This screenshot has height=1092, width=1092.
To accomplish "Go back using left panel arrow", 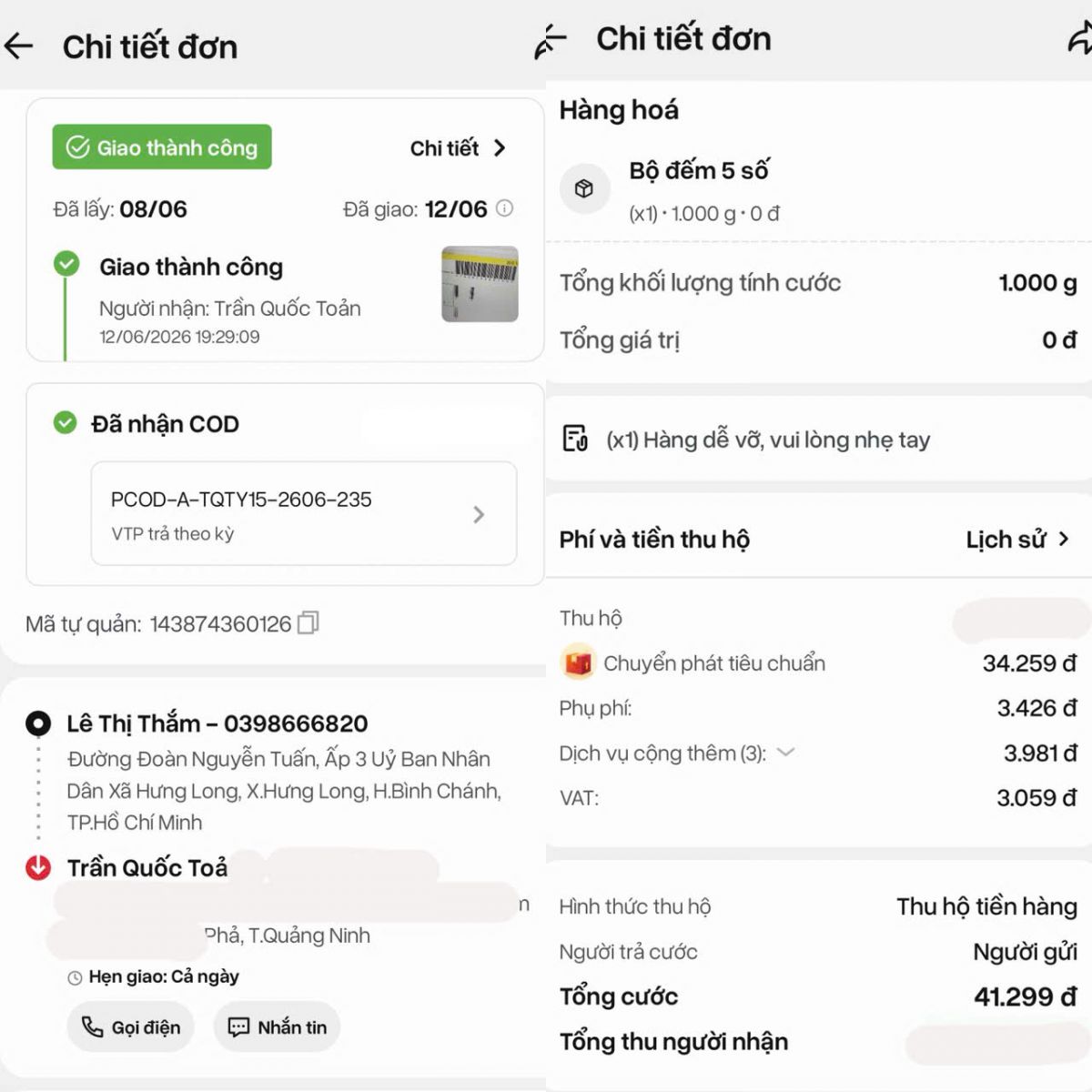I will [19, 45].
